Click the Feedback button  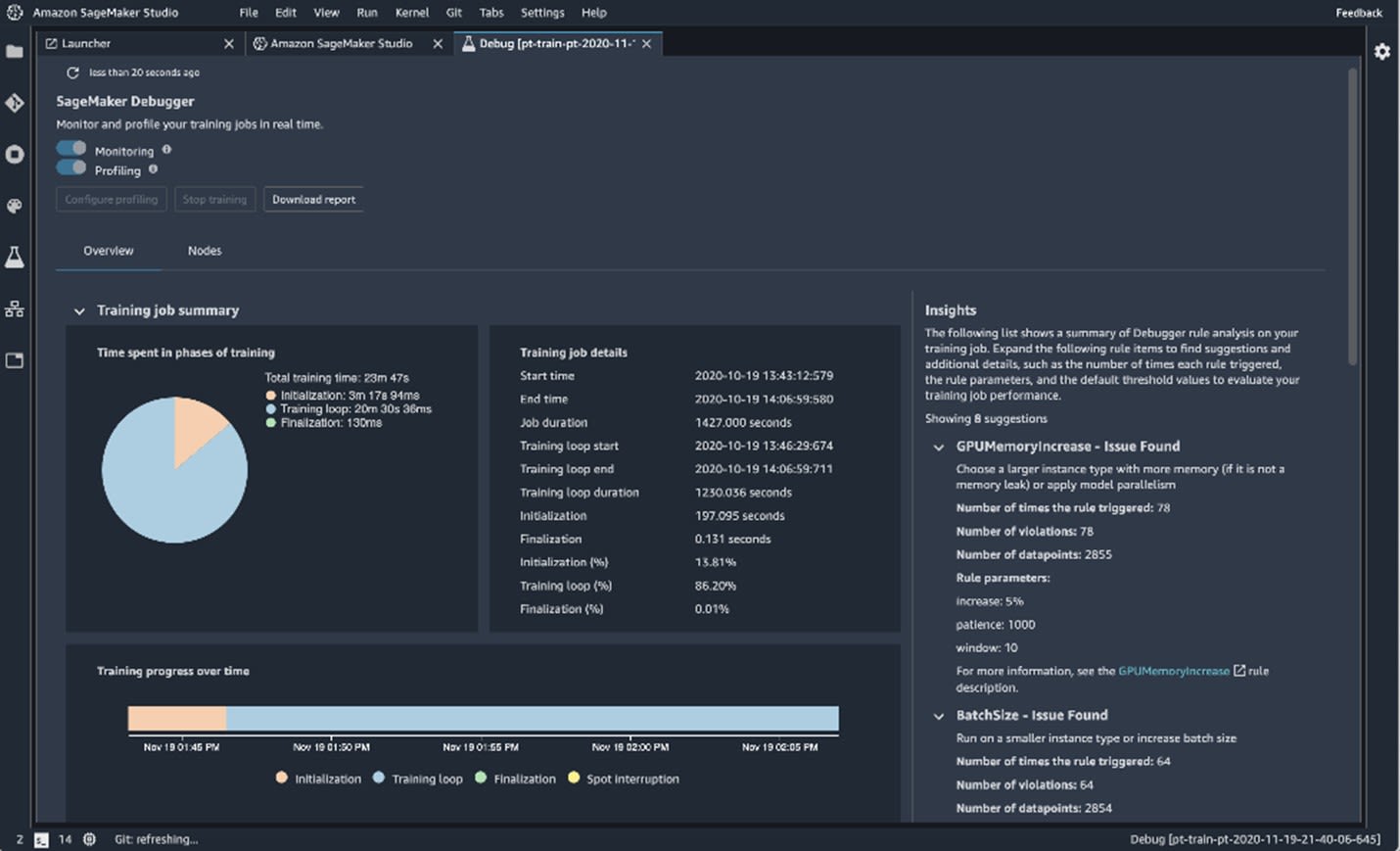pyautogui.click(x=1359, y=13)
